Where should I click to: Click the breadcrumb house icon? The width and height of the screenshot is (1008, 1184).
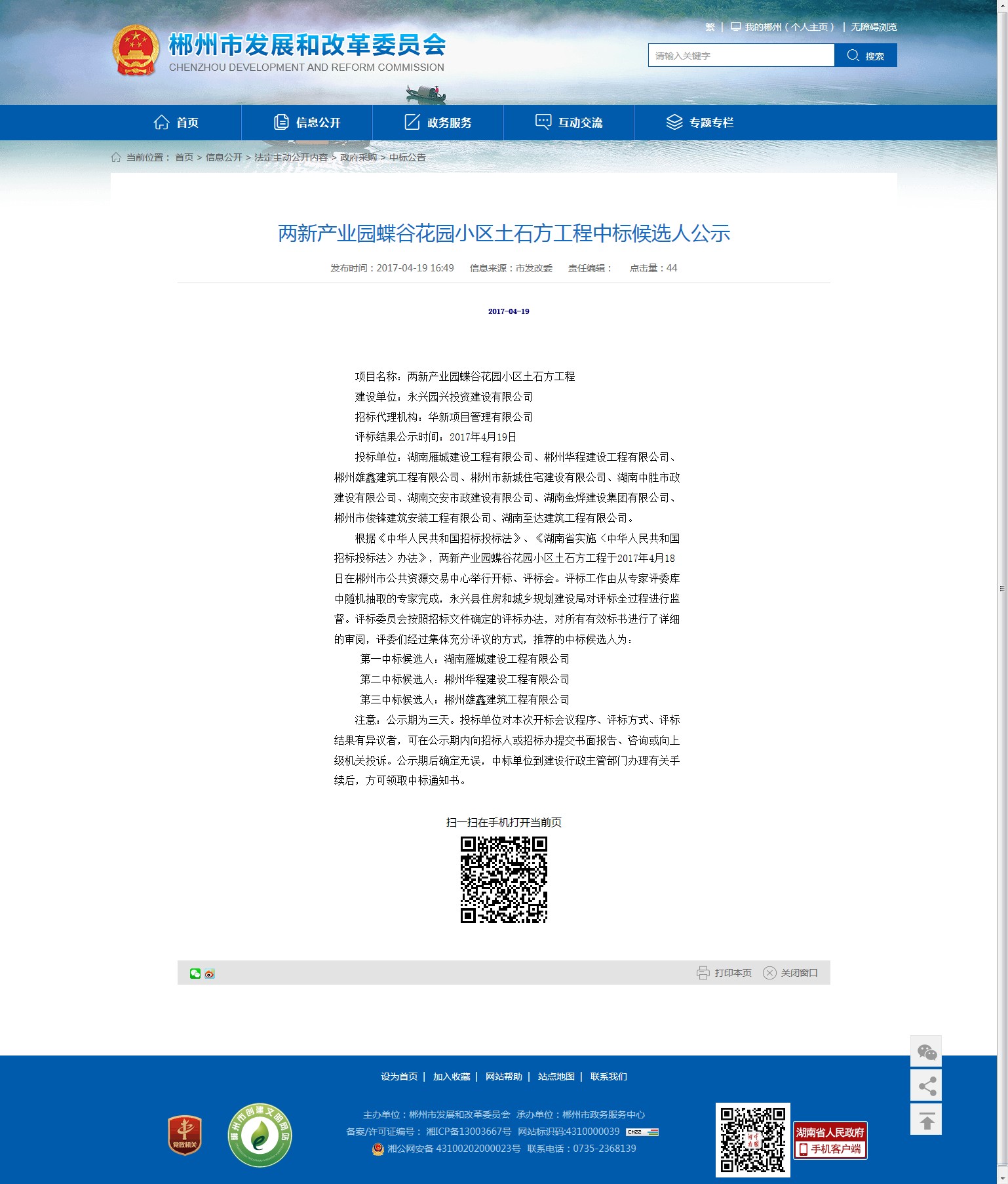tap(116, 157)
